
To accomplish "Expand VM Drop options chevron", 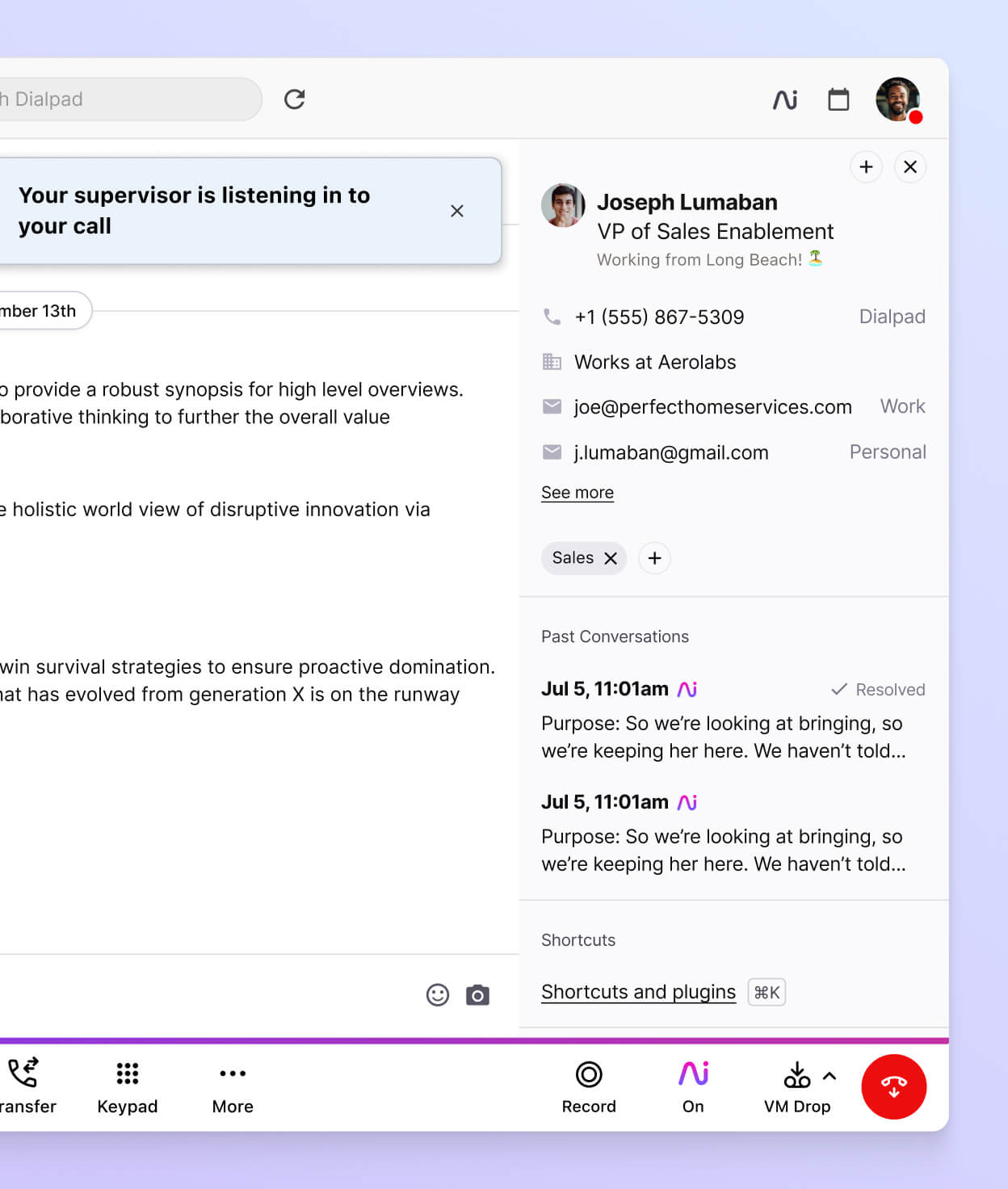I will 829,1074.
